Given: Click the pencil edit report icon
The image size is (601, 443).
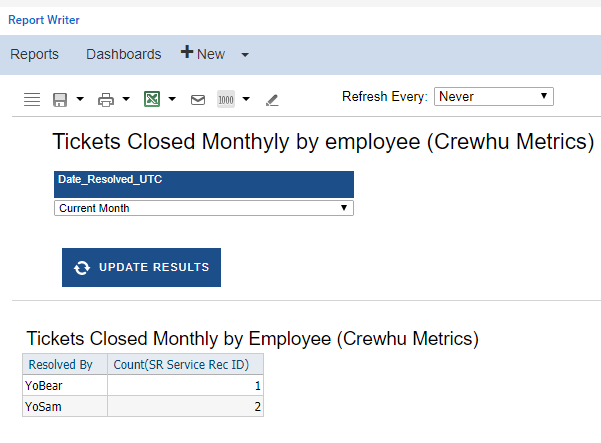Looking at the screenshot, I should click(272, 100).
